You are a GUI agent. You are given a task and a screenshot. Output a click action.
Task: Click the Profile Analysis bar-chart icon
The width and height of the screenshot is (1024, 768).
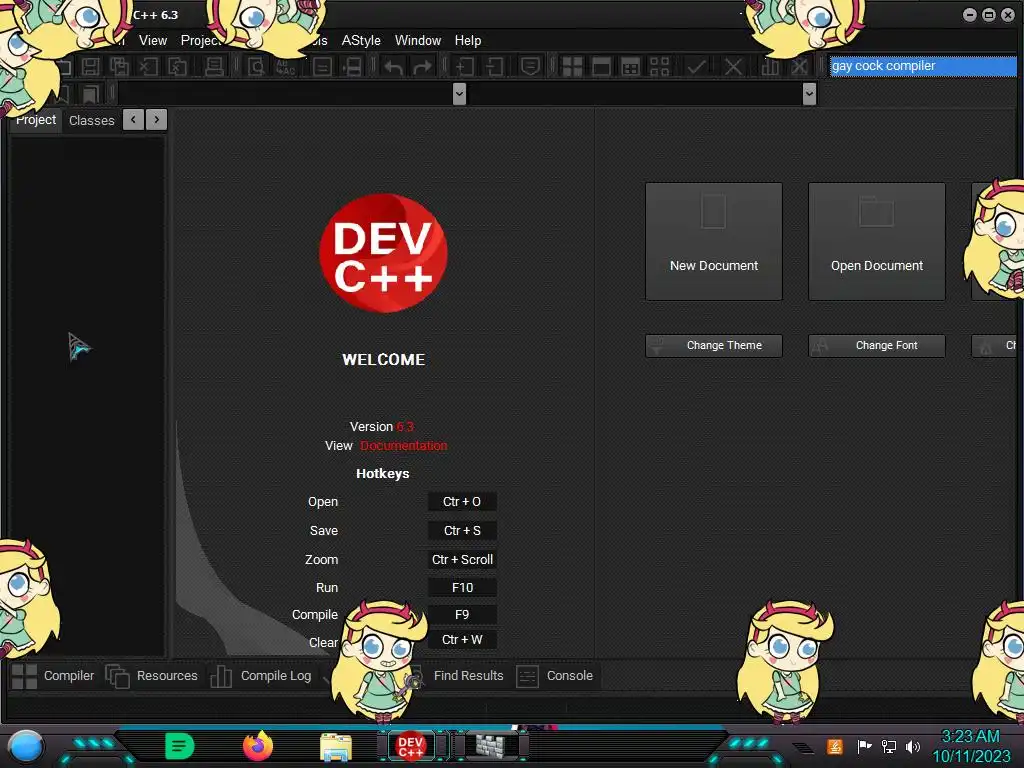click(x=770, y=66)
